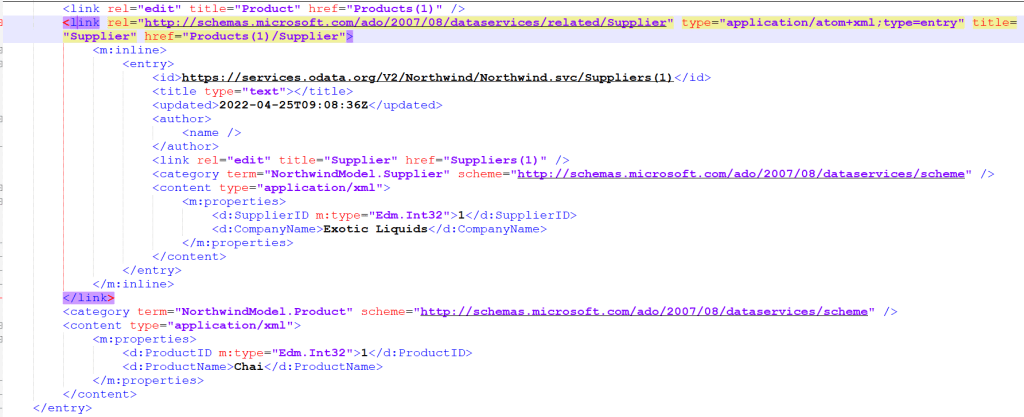Collapse the author element fold marker
Image resolution: width=1024 pixels, height=417 pixels.
pyautogui.click(x=3, y=118)
